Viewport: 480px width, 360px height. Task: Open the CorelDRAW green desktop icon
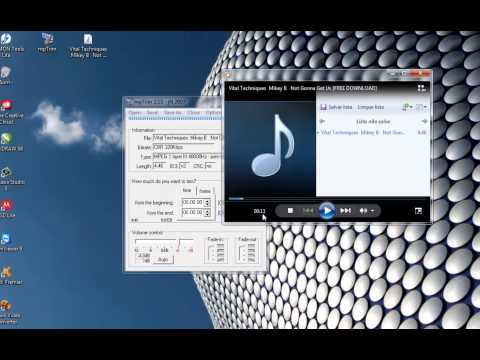coord(7,142)
